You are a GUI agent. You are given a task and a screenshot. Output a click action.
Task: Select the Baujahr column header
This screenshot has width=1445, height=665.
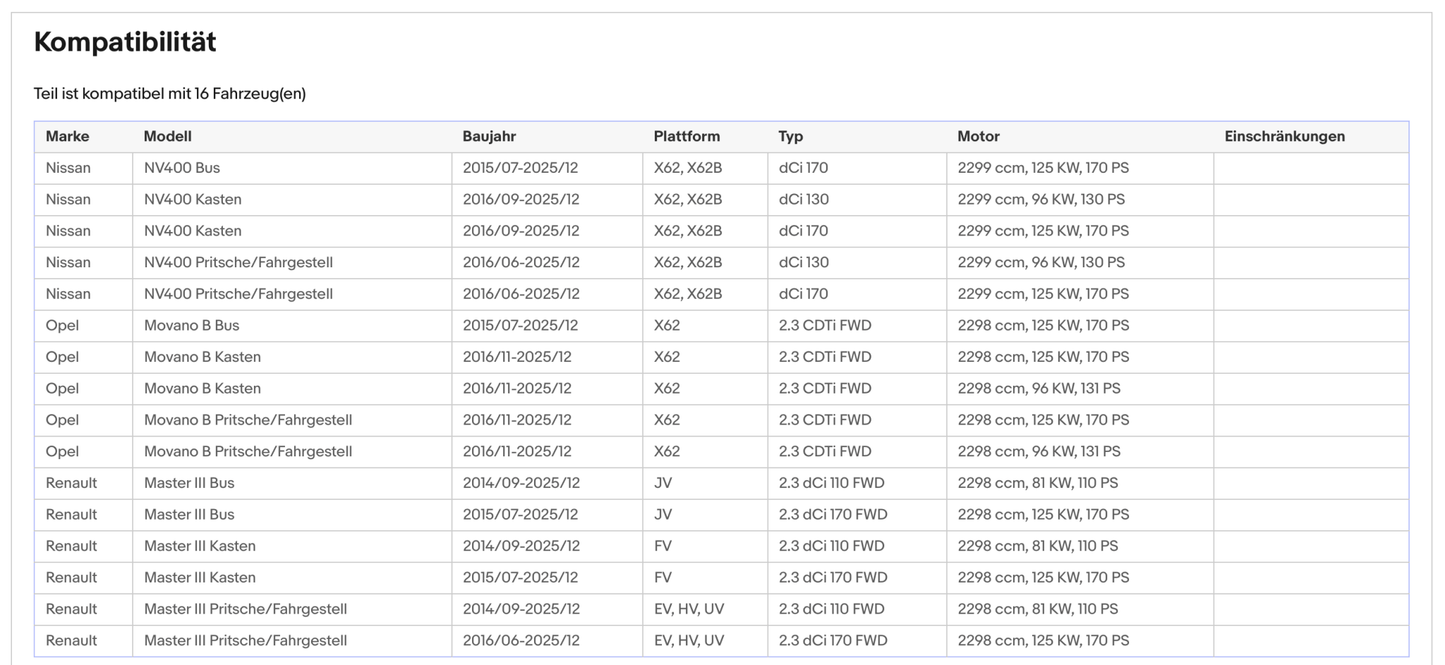(489, 137)
